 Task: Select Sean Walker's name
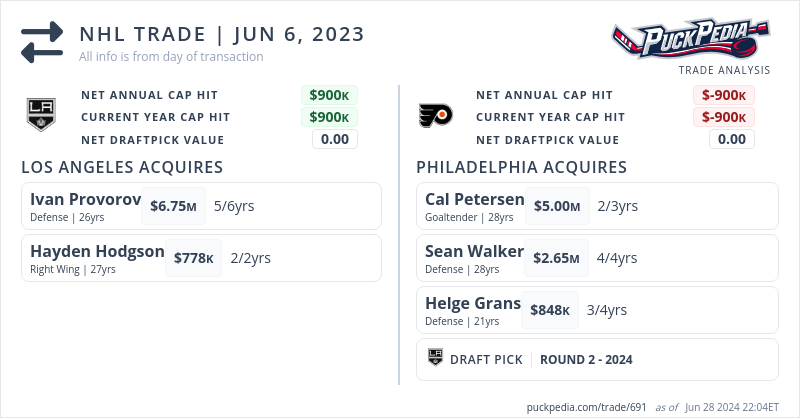(x=474, y=251)
